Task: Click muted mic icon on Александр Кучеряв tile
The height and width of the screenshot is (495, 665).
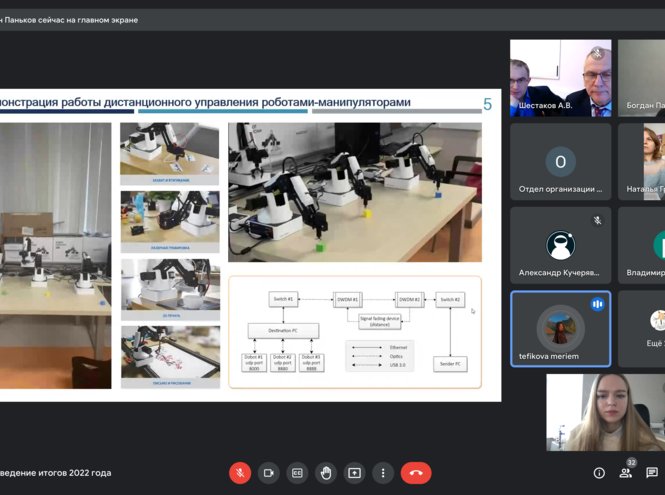Action: 597,221
